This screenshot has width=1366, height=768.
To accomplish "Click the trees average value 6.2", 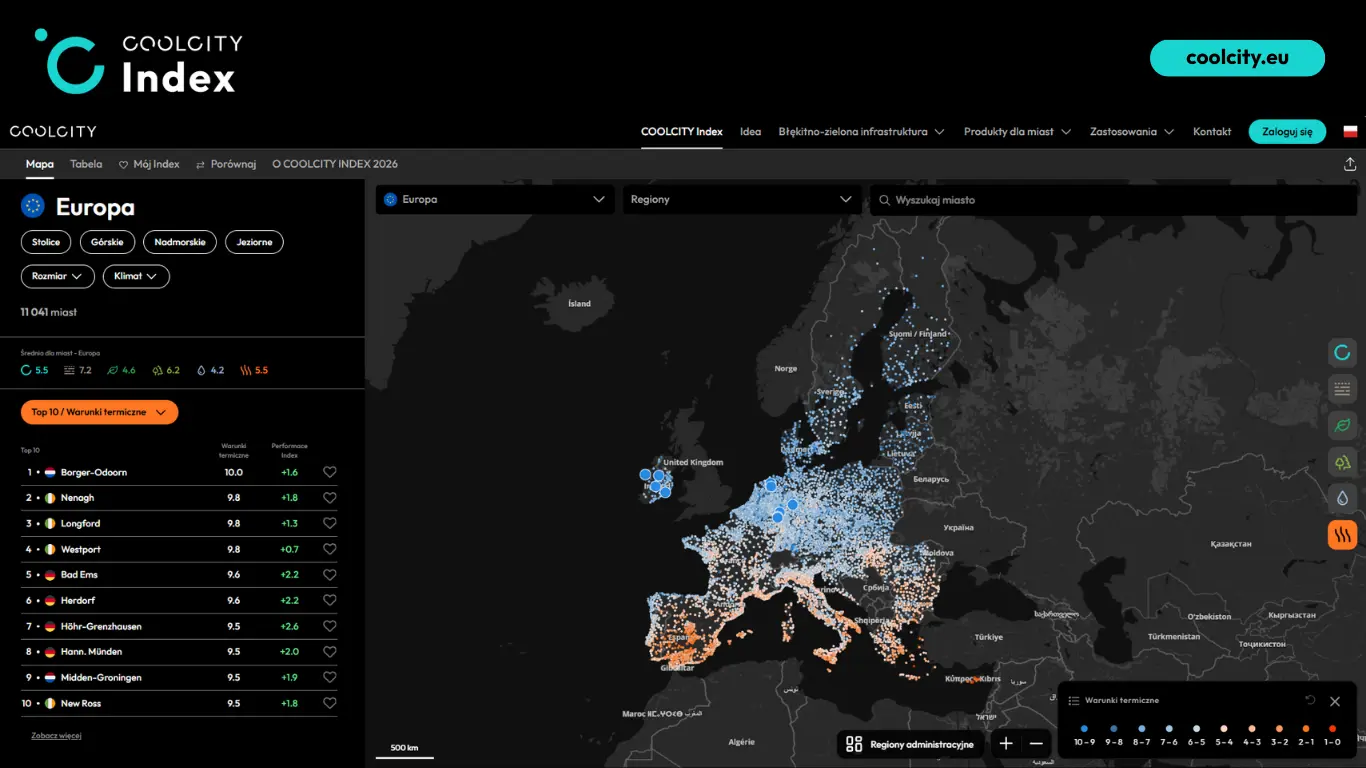I will coord(165,370).
